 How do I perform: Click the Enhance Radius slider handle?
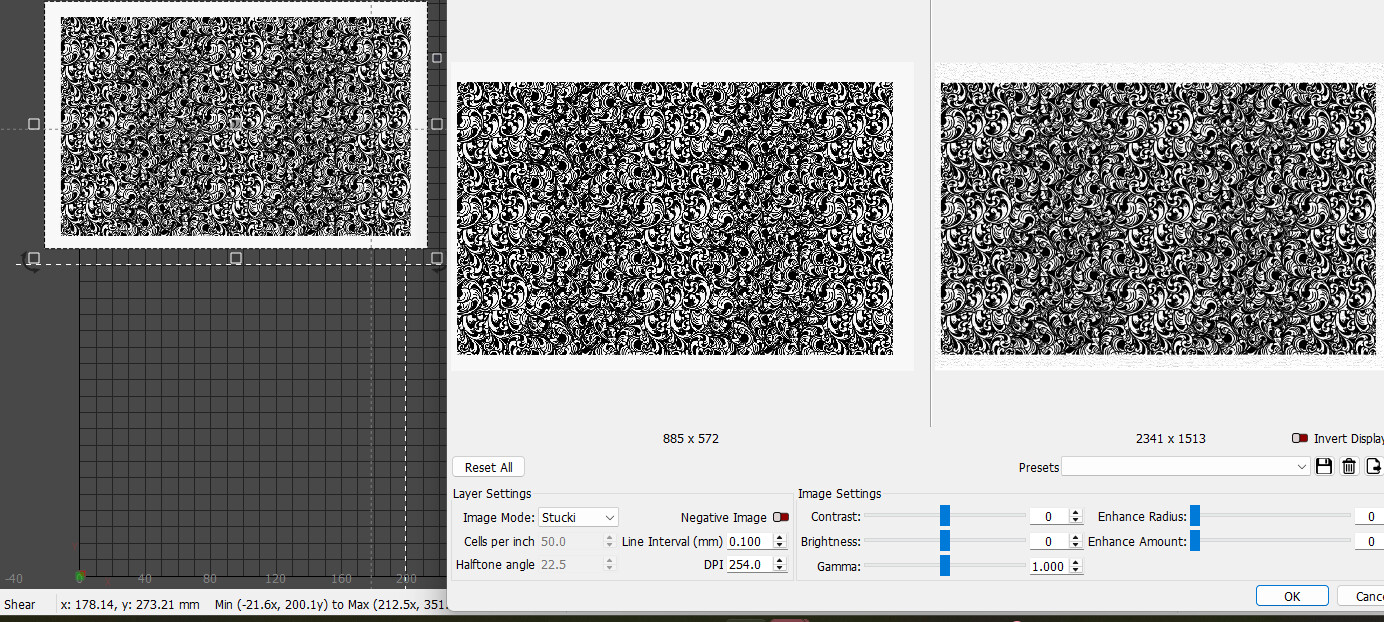point(1194,517)
